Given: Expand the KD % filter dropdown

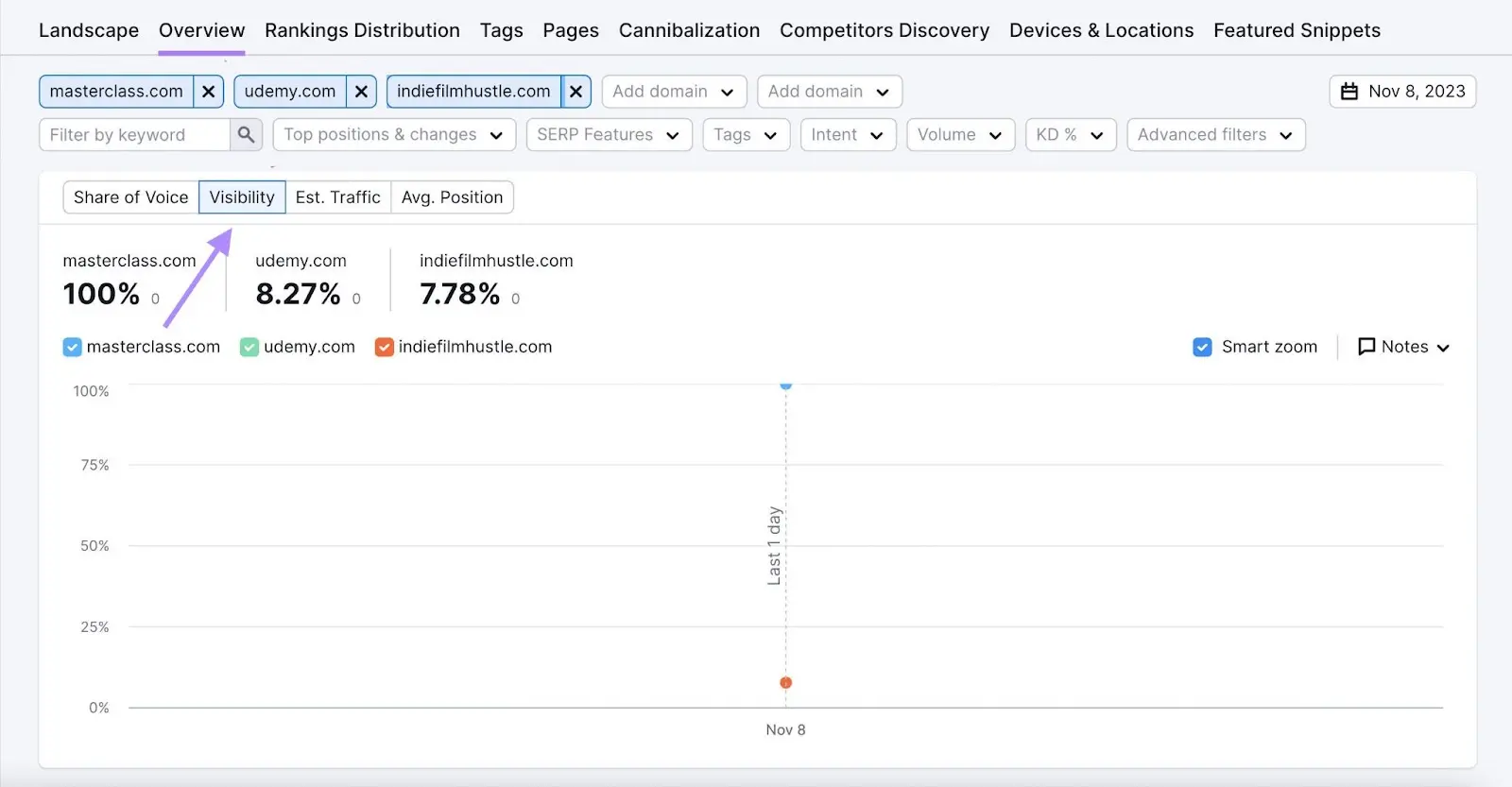Looking at the screenshot, I should coord(1071,134).
